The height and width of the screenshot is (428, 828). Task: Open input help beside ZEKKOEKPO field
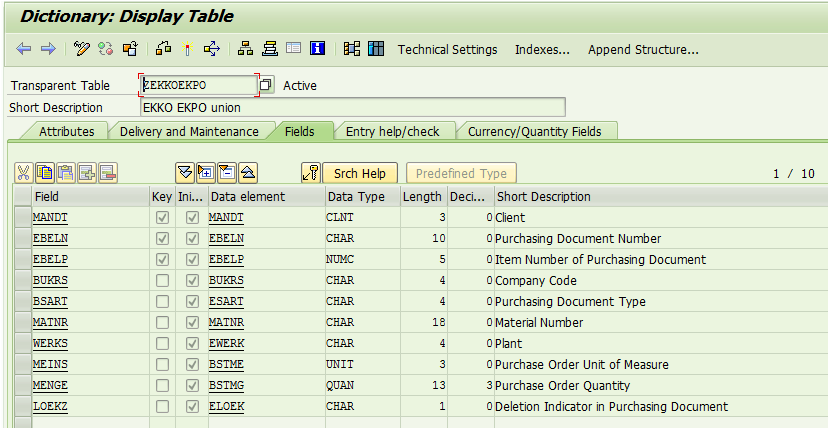click(267, 84)
